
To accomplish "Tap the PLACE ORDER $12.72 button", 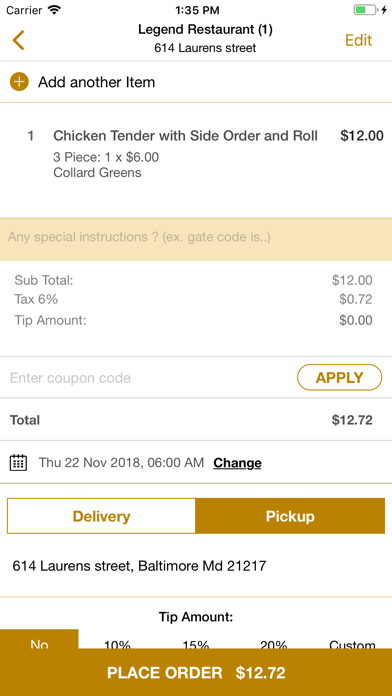I will click(196, 672).
